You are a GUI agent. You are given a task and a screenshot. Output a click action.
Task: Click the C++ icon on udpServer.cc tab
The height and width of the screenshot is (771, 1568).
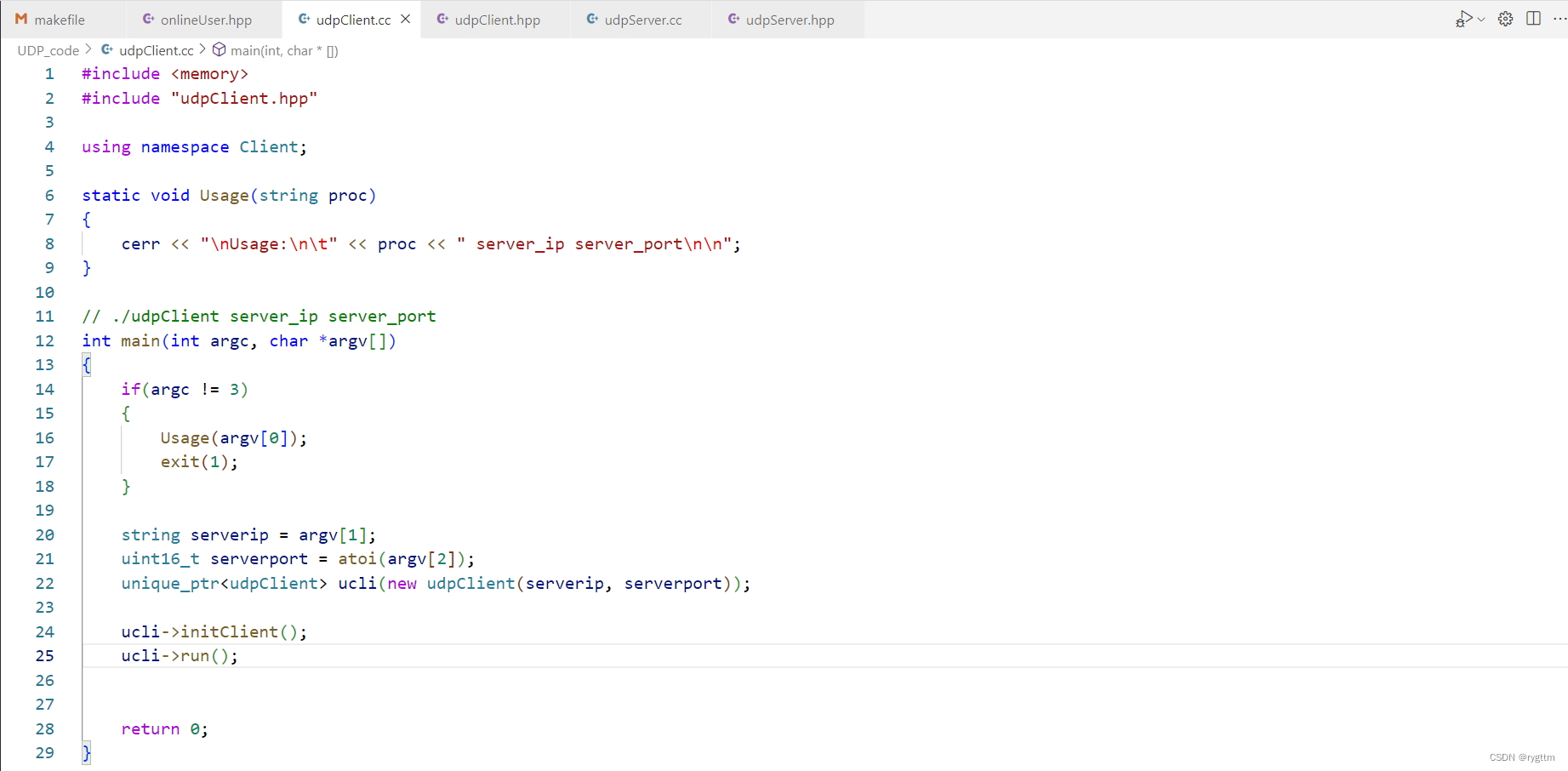click(x=593, y=19)
